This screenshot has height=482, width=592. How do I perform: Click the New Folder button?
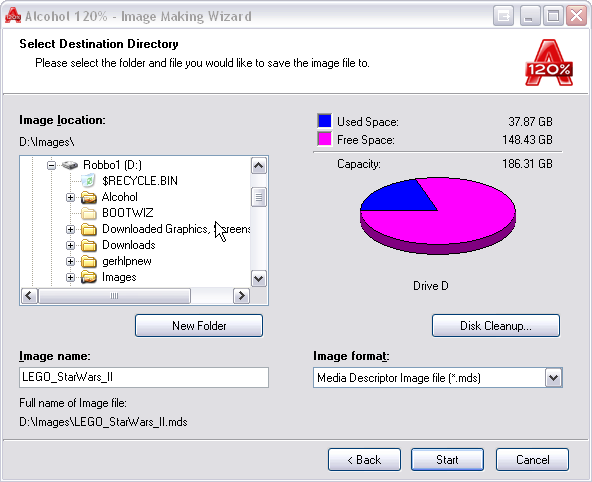tap(199, 325)
